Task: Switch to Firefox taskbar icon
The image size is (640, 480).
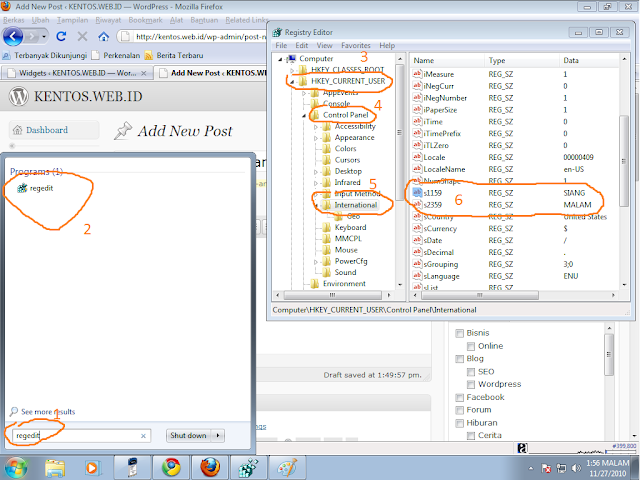Action: (210, 468)
